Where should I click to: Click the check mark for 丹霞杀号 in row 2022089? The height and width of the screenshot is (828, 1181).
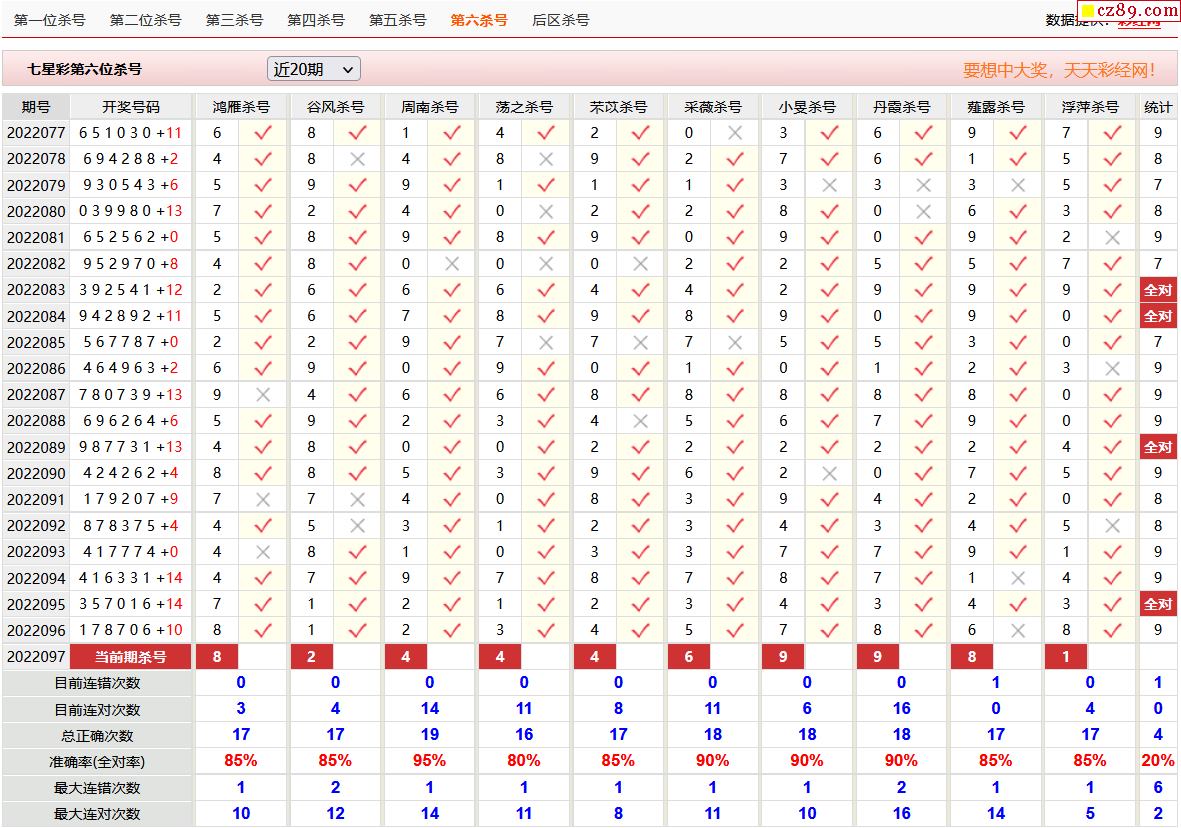(x=923, y=447)
